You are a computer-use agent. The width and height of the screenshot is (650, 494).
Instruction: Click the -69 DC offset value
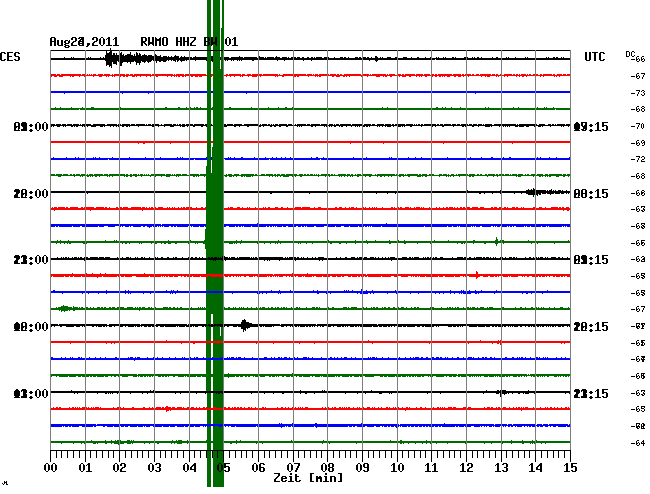(x=638, y=143)
